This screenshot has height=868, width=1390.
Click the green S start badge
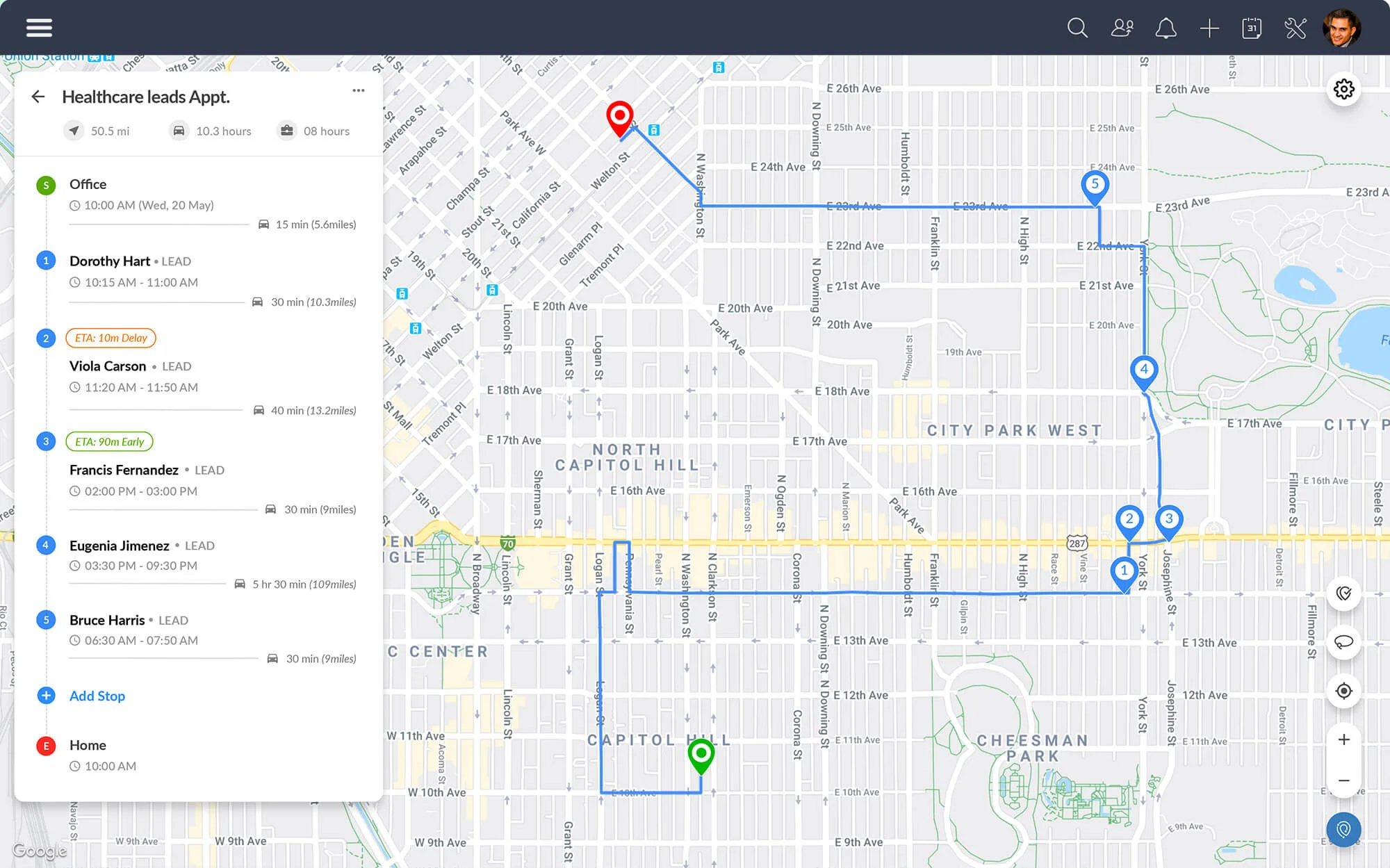pos(46,185)
